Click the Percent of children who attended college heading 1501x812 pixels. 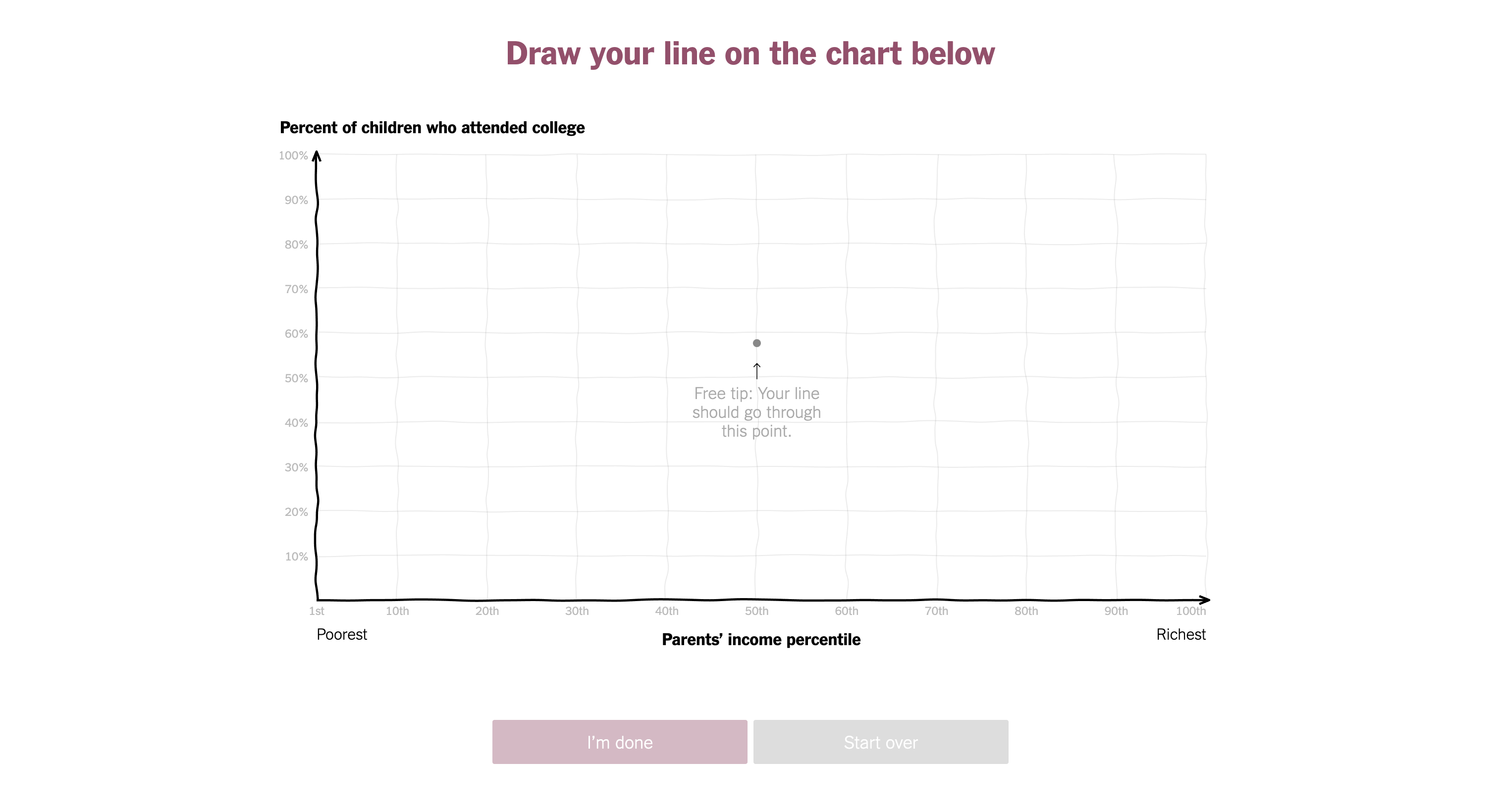432,128
